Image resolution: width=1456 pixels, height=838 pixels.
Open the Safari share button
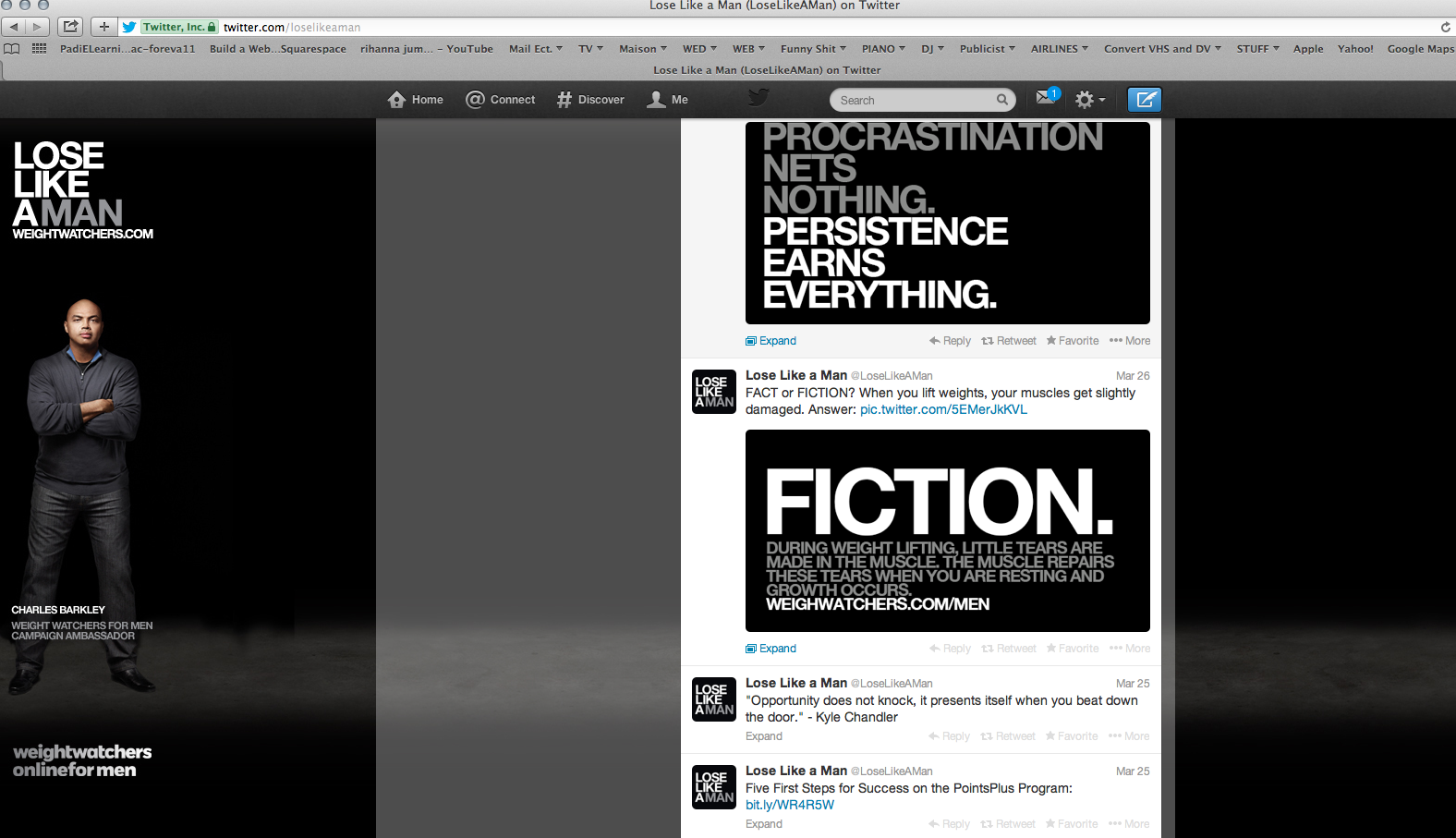[x=70, y=27]
